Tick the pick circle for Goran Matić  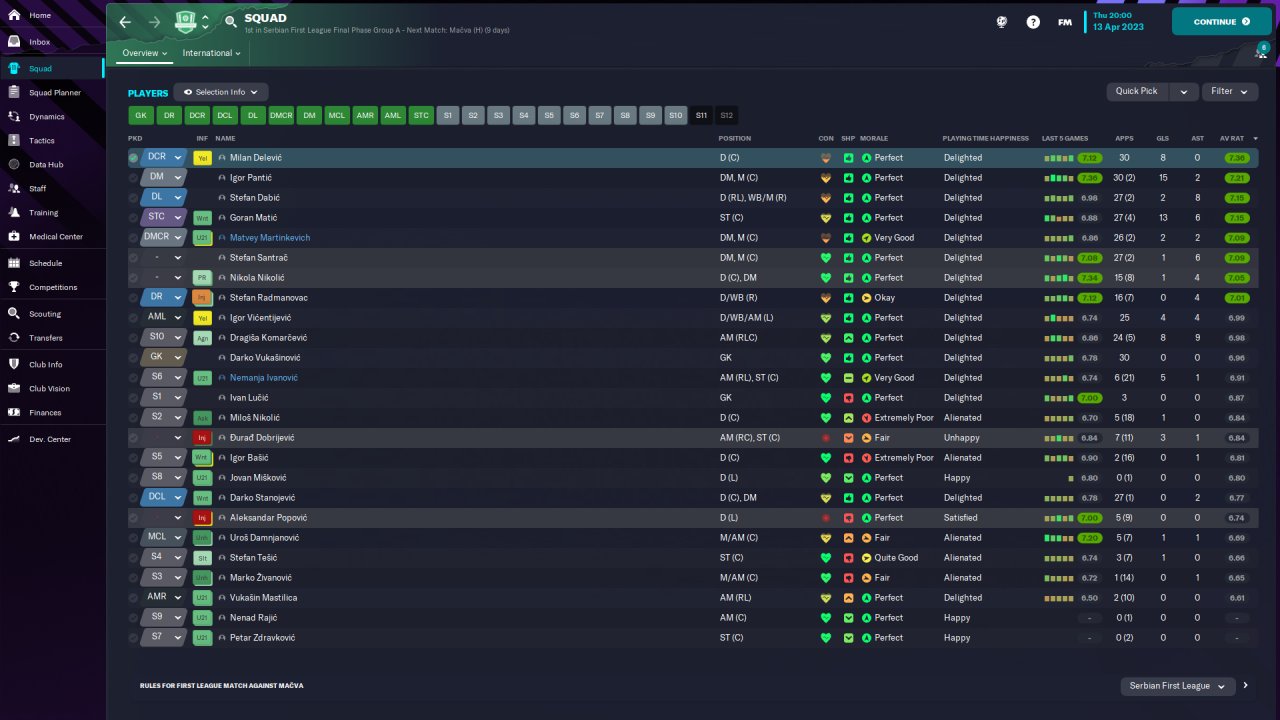[x=133, y=218]
